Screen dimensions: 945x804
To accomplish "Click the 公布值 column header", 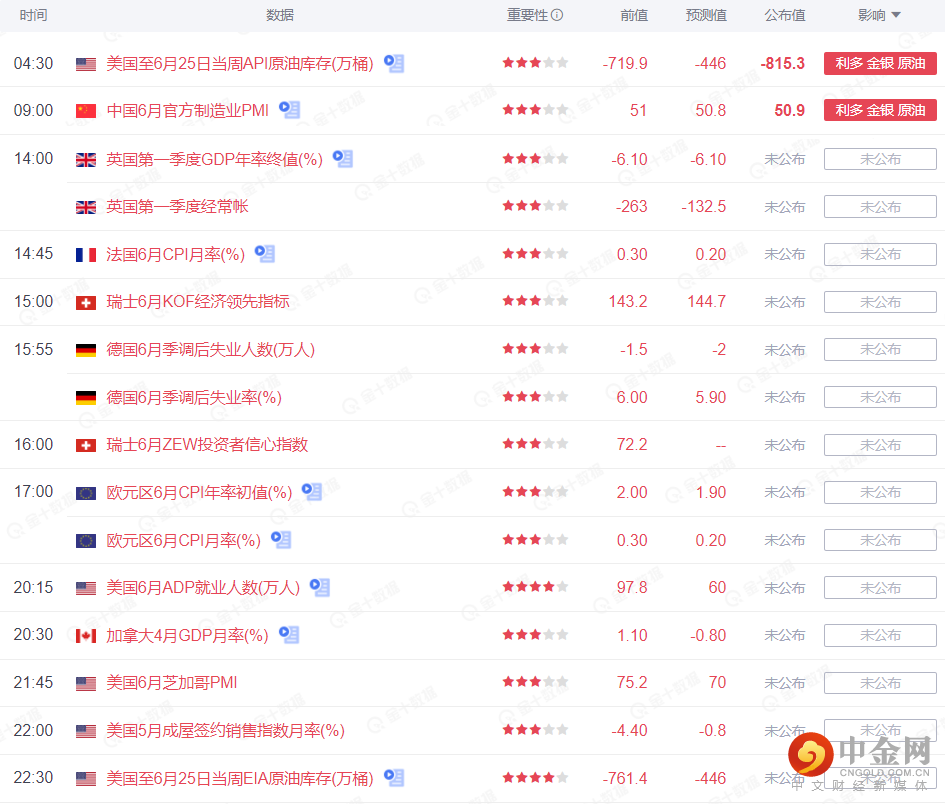I will point(785,15).
